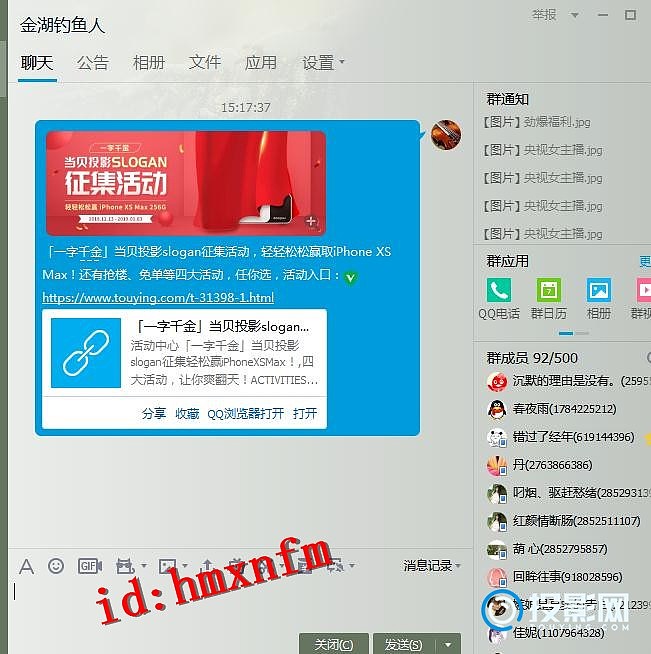This screenshot has width=651, height=654.
Task: Click the upload file arrow icon
Action: point(207,566)
